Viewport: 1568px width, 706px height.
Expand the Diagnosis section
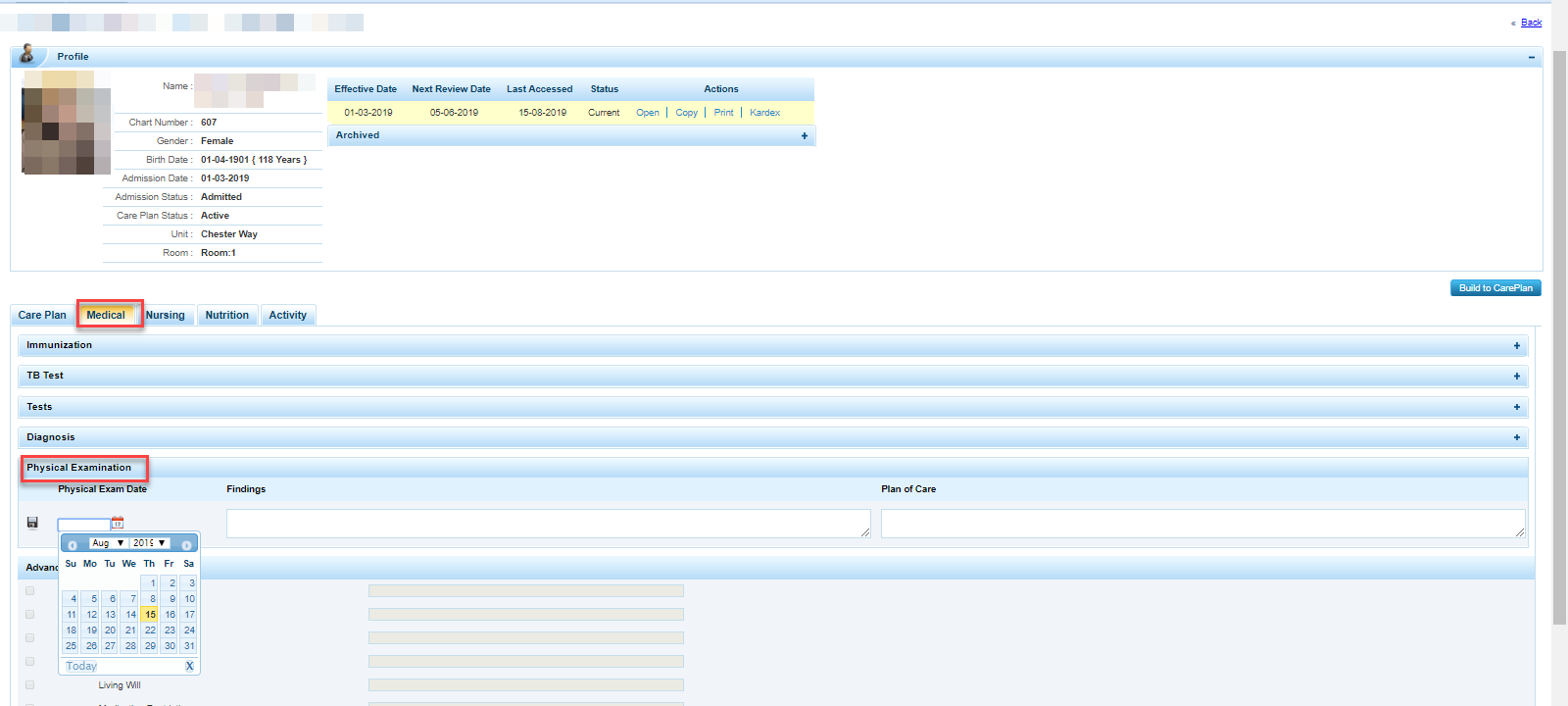1516,437
